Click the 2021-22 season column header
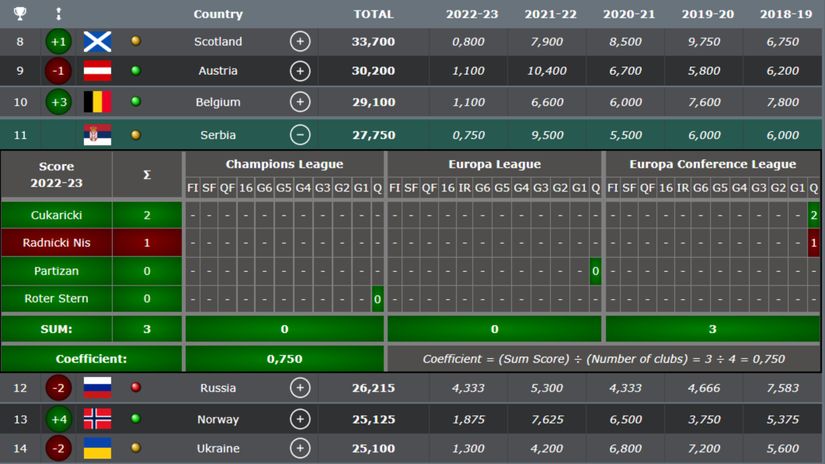Viewport: 825px width, 464px height. [x=550, y=14]
